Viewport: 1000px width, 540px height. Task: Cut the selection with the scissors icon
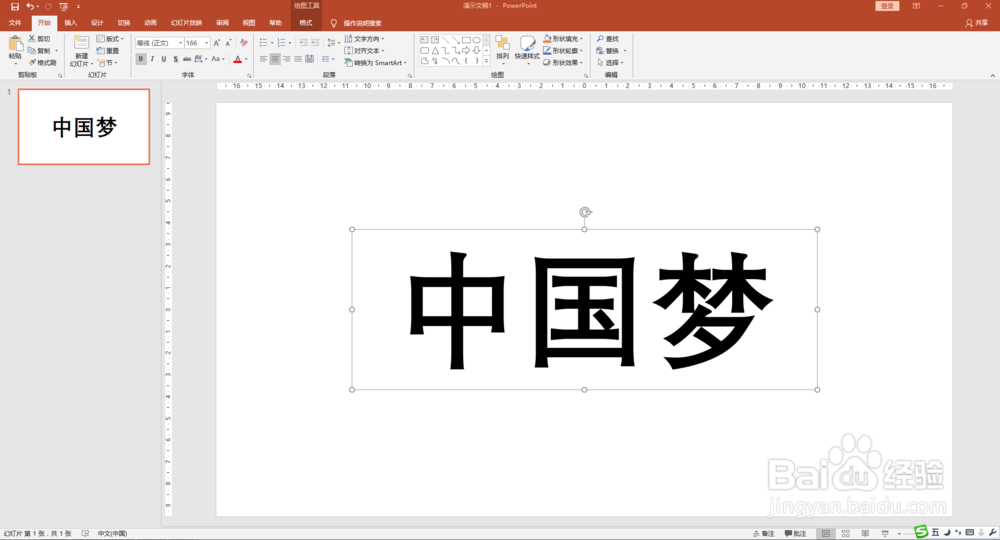[32, 39]
